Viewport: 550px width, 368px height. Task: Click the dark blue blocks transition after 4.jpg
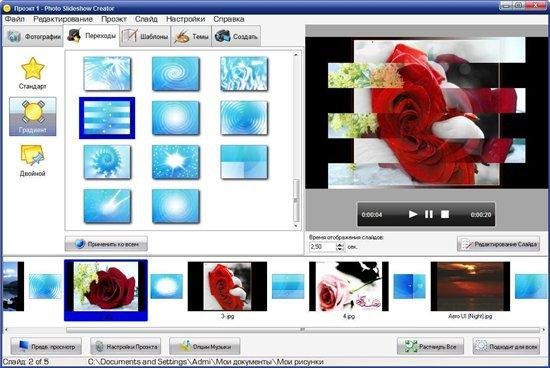(409, 286)
